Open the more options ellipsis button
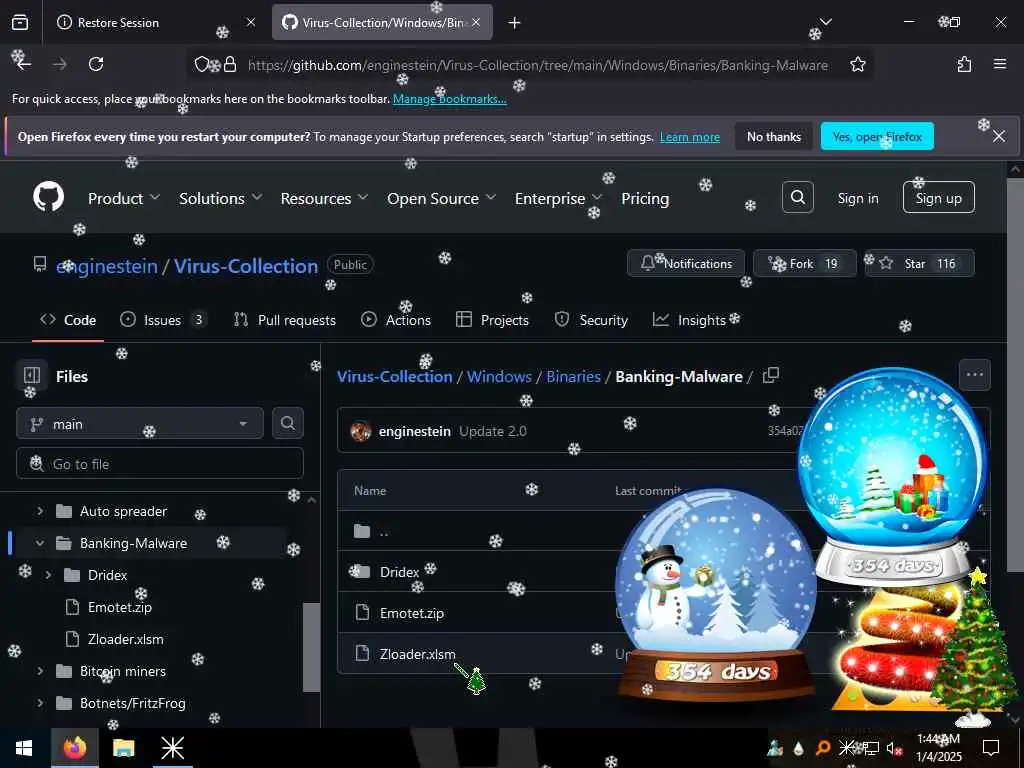The width and height of the screenshot is (1024, 768). tap(974, 375)
